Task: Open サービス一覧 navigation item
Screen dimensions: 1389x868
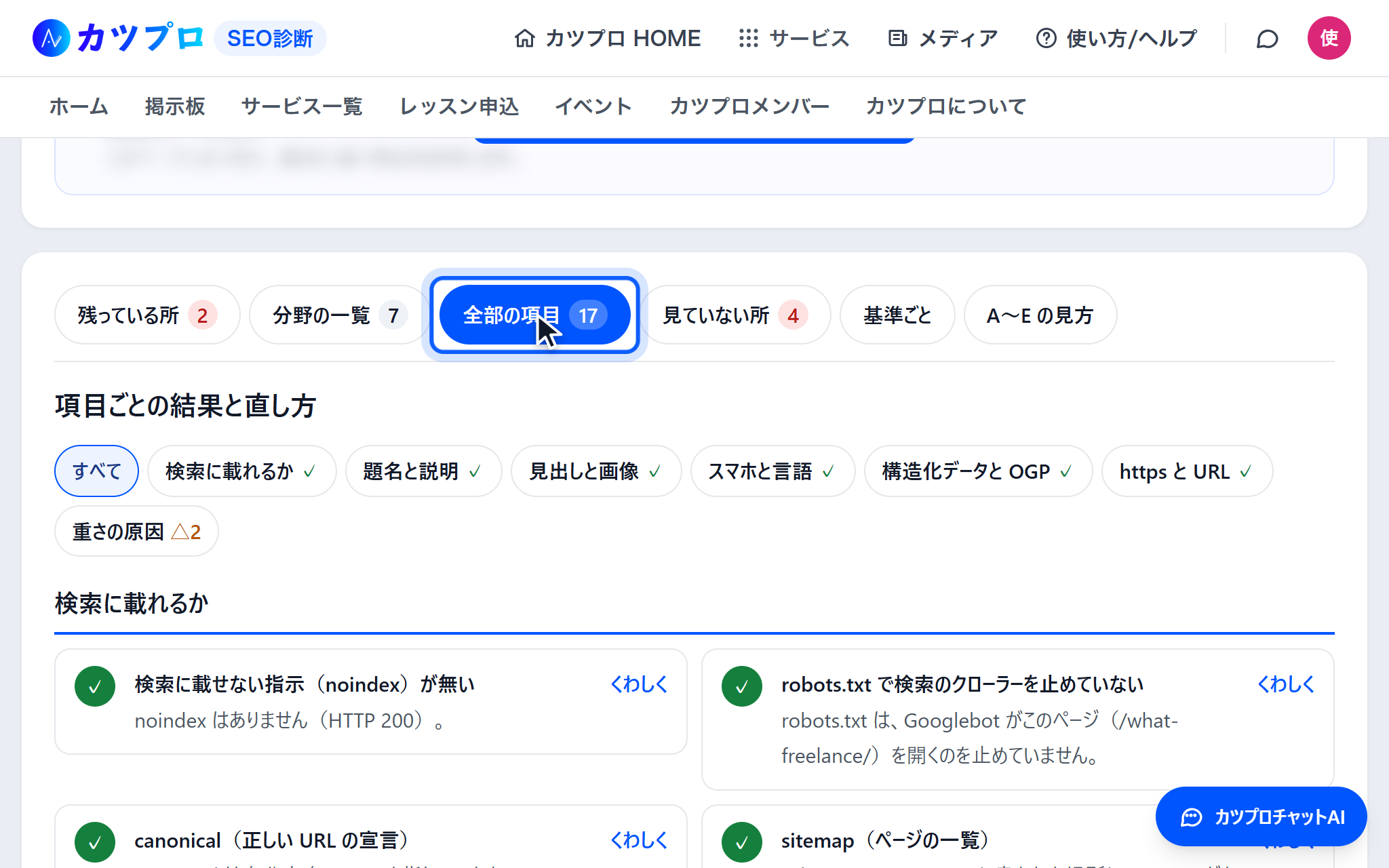Action: 302,106
